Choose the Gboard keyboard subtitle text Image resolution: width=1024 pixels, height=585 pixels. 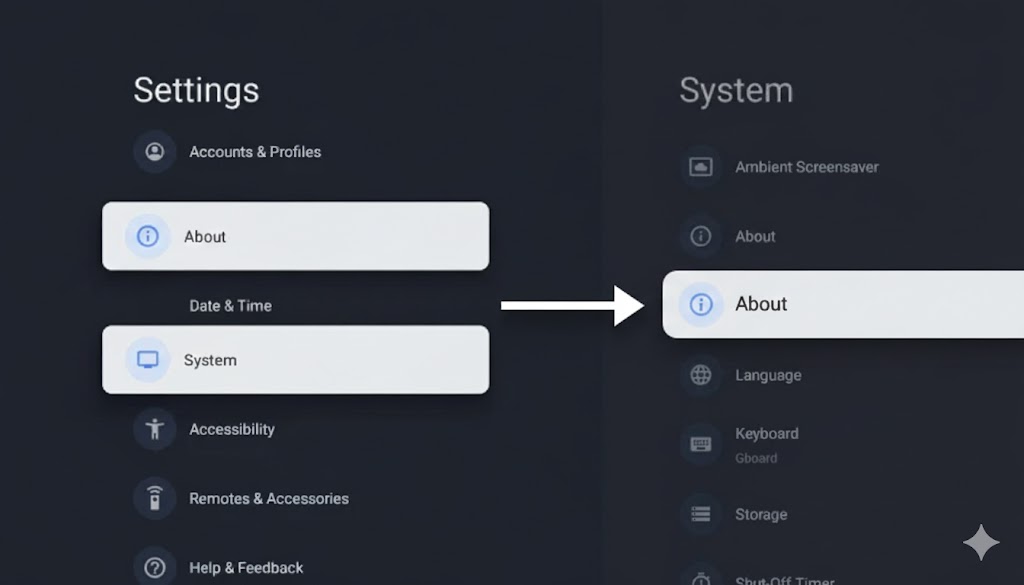point(756,459)
